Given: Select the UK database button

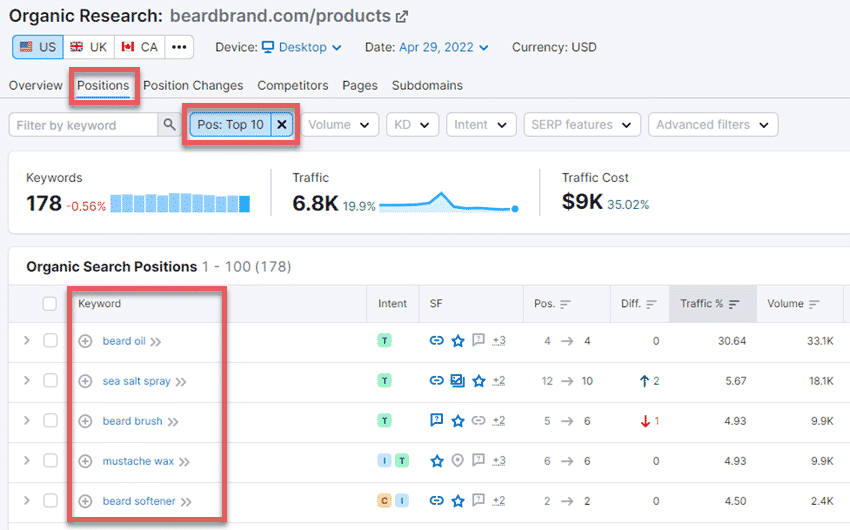Looking at the screenshot, I should (88, 47).
